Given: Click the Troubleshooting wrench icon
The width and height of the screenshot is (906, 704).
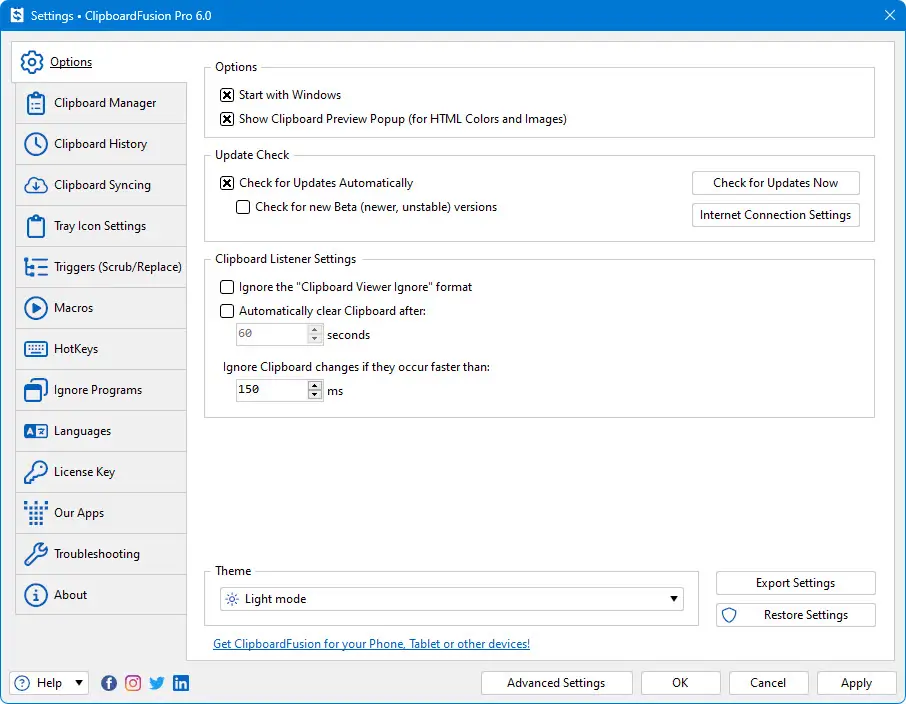Looking at the screenshot, I should pos(36,554).
